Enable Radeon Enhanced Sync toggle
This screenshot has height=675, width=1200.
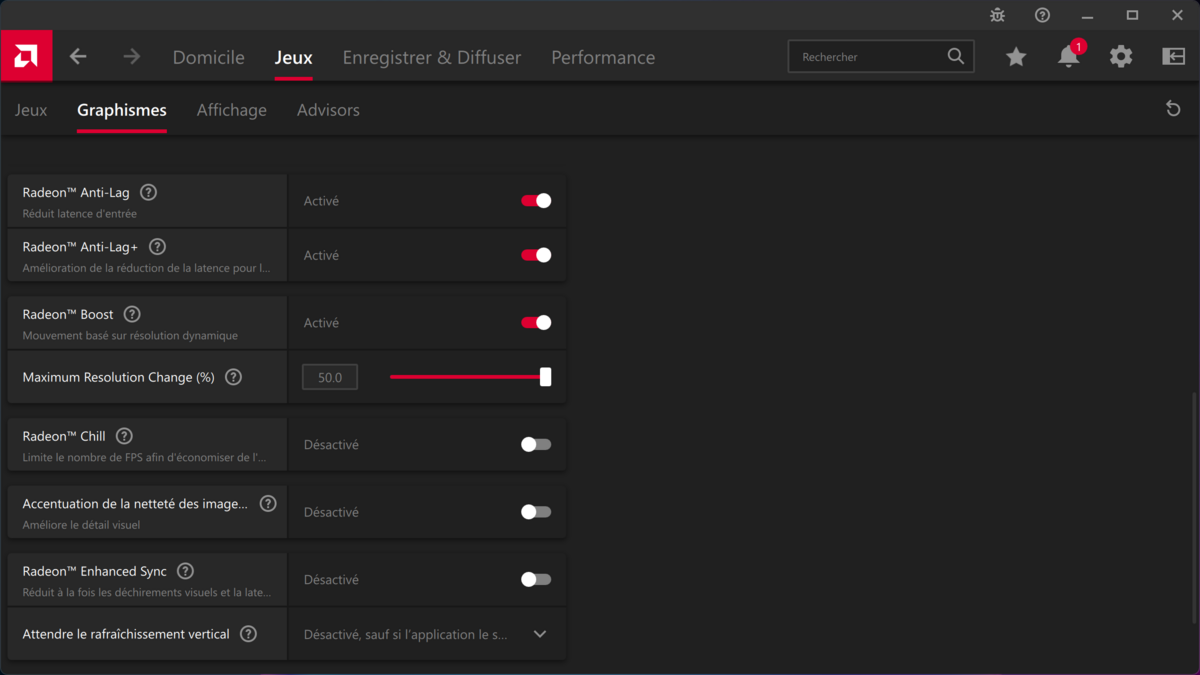[536, 579]
